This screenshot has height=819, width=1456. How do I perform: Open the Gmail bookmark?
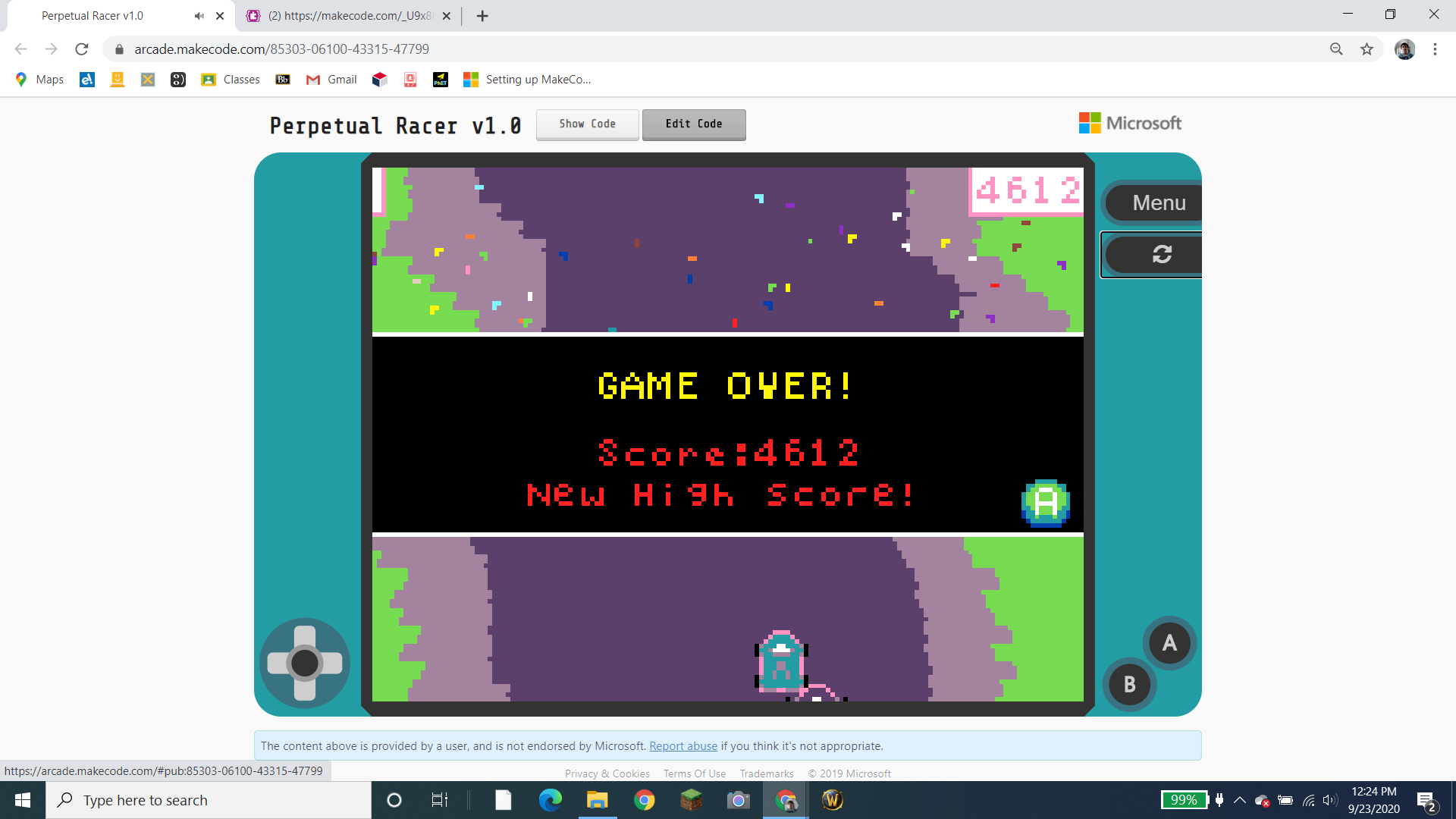[331, 80]
